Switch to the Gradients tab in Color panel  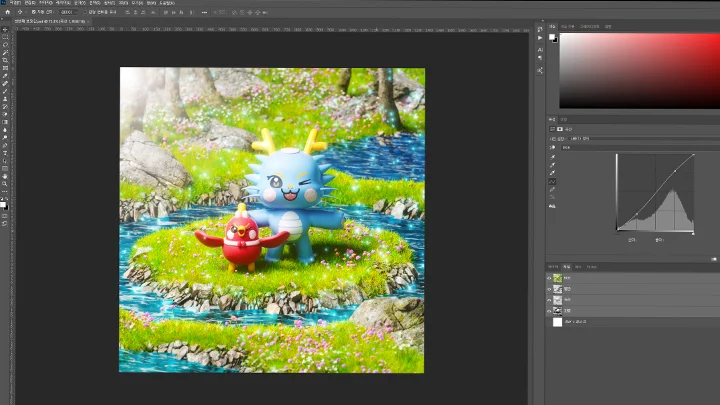[x=590, y=27]
